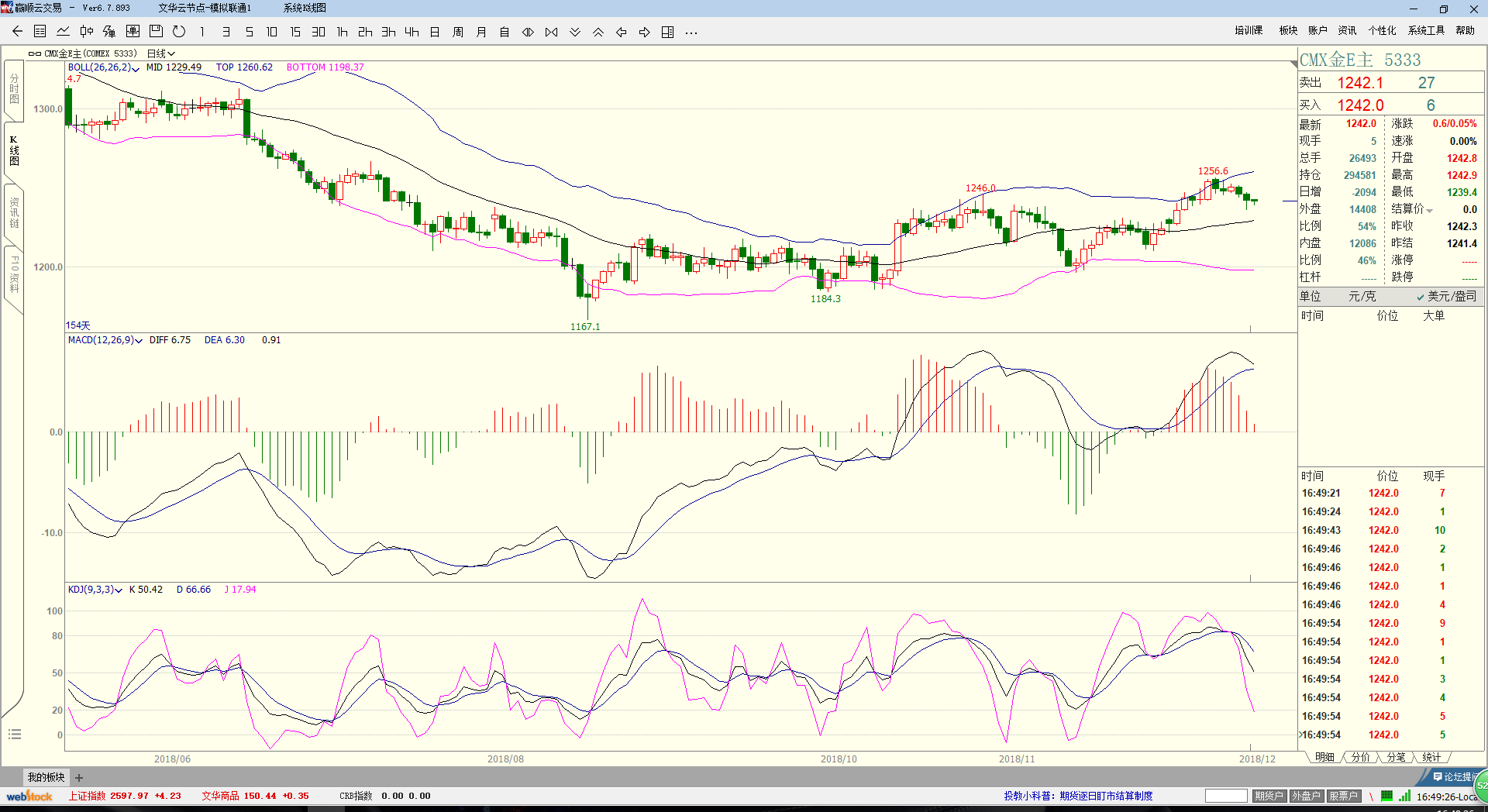Click the 我的板块 tab
The width and height of the screenshot is (1488, 812).
pos(46,777)
